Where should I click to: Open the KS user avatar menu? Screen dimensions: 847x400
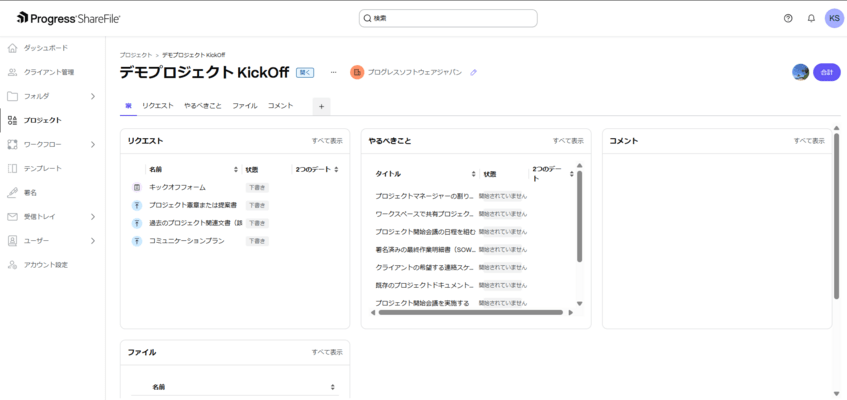click(834, 18)
